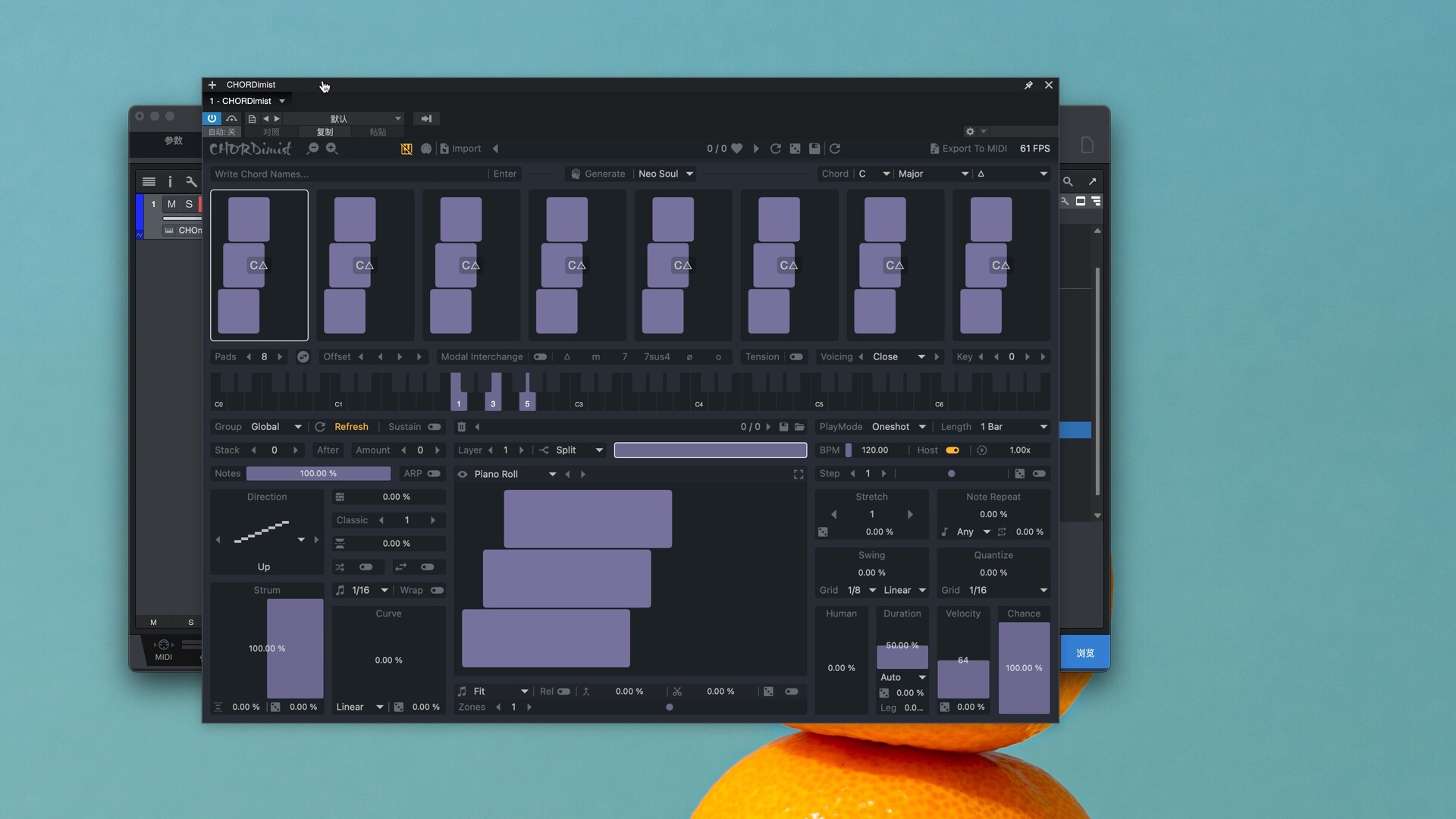Click the zoom out magnifier icon
This screenshot has width=1456, height=819.
[x=312, y=149]
